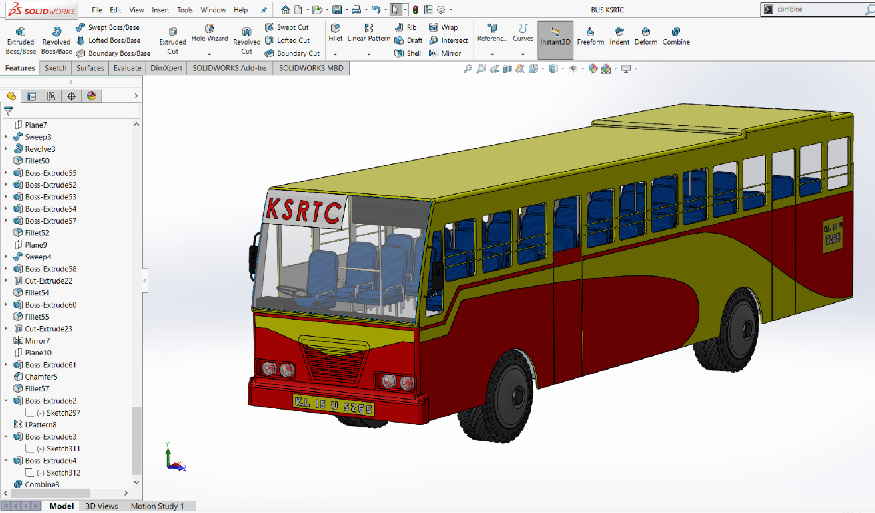Select the Plane7 item in tree
Screen dimensions: 875x513
[31, 125]
